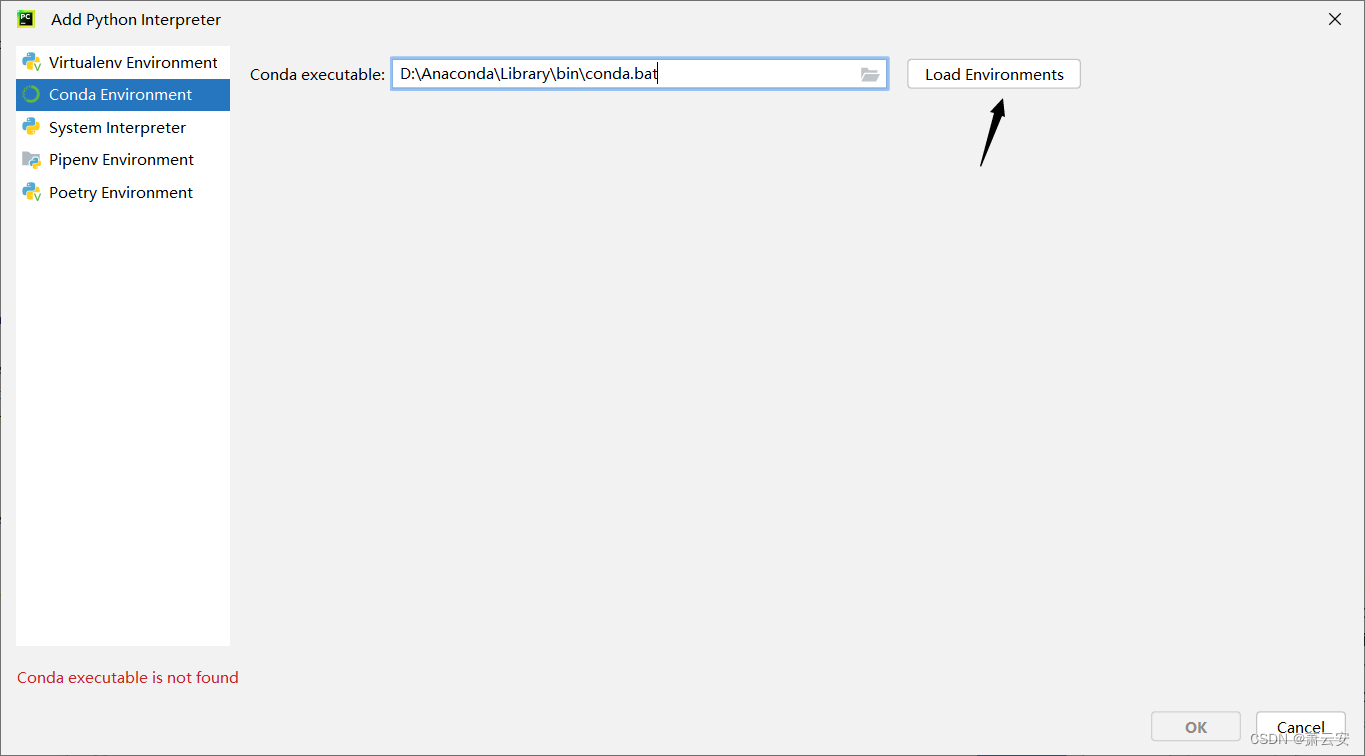The image size is (1365, 756).
Task: Click the disabled OK button
Action: click(x=1196, y=727)
